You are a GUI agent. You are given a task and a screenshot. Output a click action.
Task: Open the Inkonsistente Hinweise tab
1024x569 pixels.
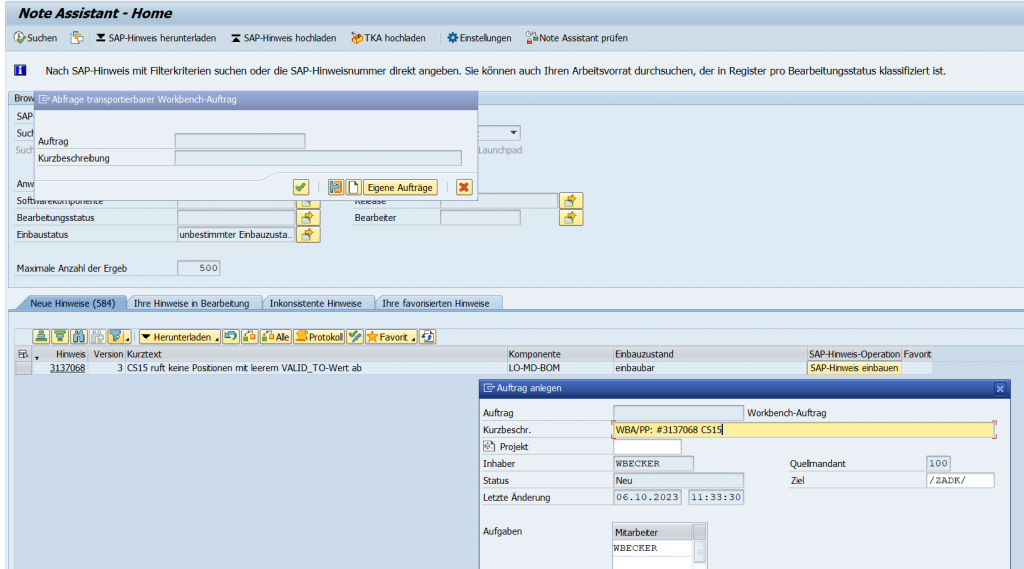315,303
